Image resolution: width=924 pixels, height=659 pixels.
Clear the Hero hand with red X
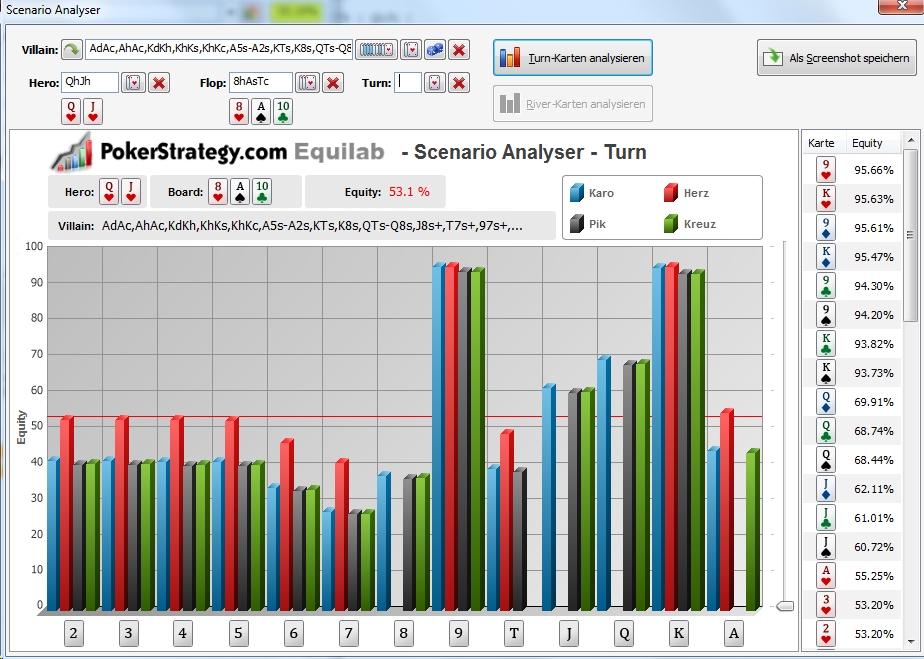[x=159, y=83]
